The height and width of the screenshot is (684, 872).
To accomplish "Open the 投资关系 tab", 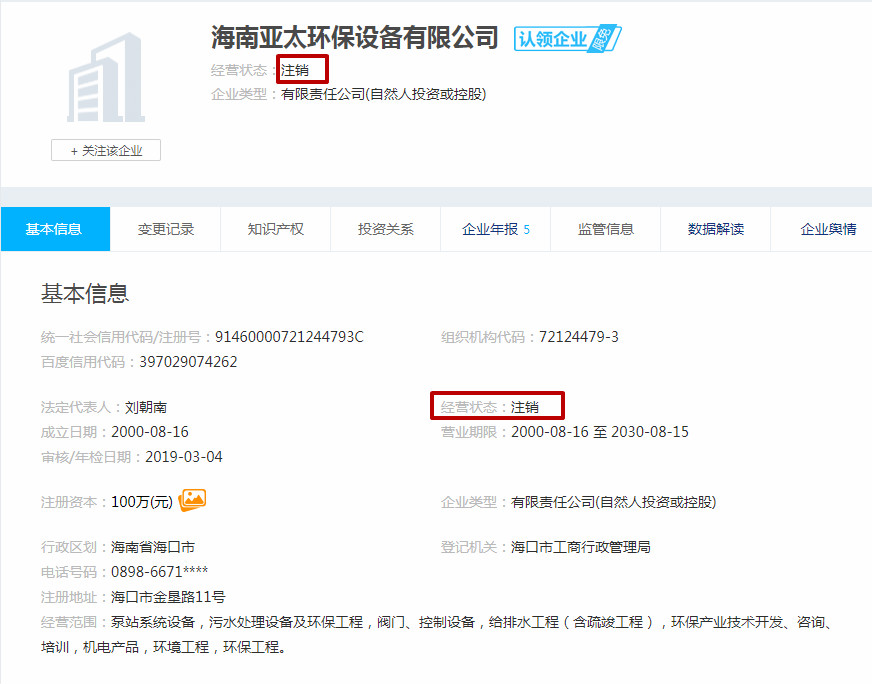I will tap(385, 229).
